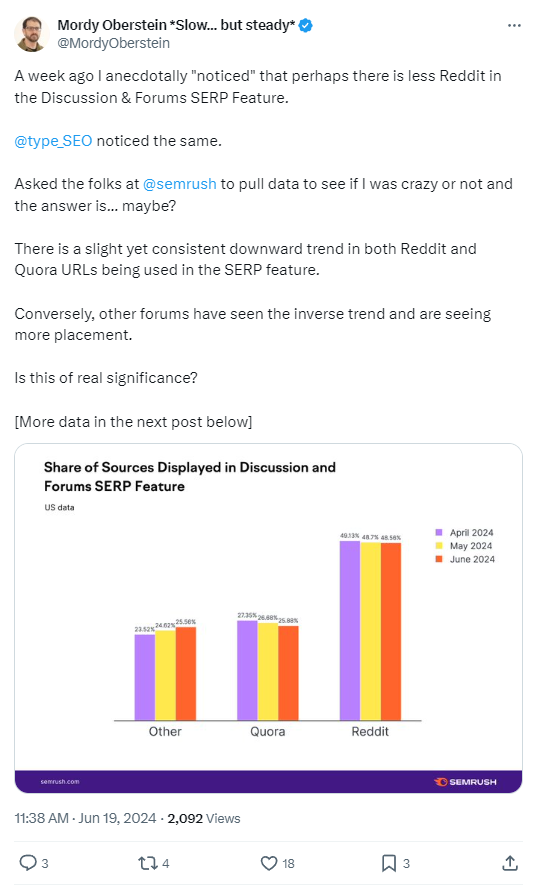The image size is (538, 885).
Task: Click the blue verified badge
Action: point(305,25)
